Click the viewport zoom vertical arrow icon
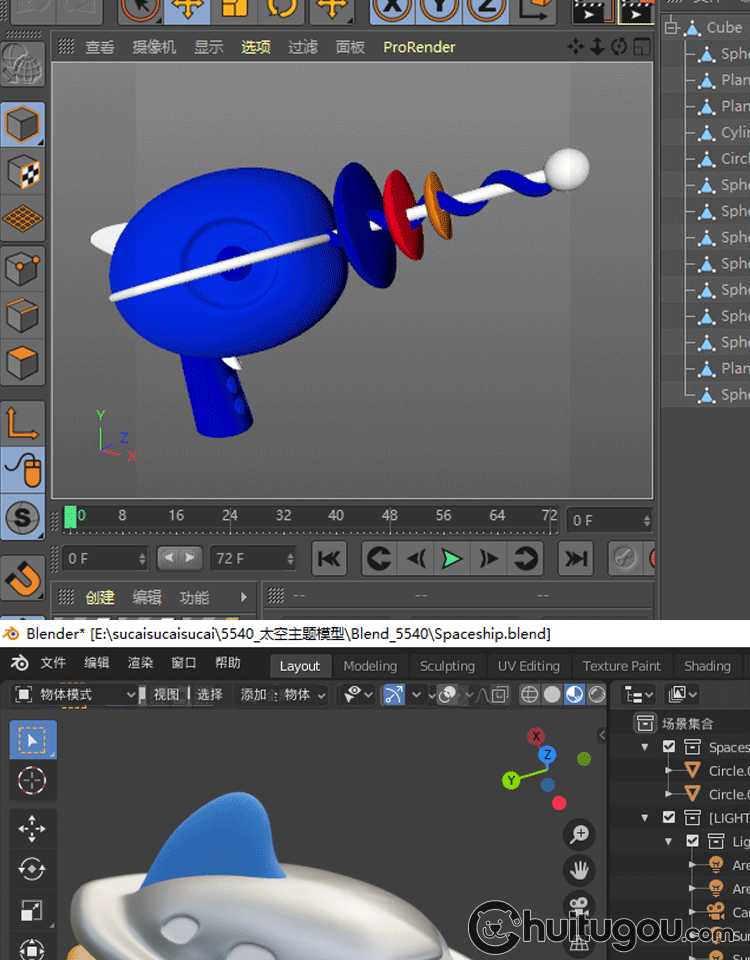The height and width of the screenshot is (960, 750). click(x=598, y=47)
